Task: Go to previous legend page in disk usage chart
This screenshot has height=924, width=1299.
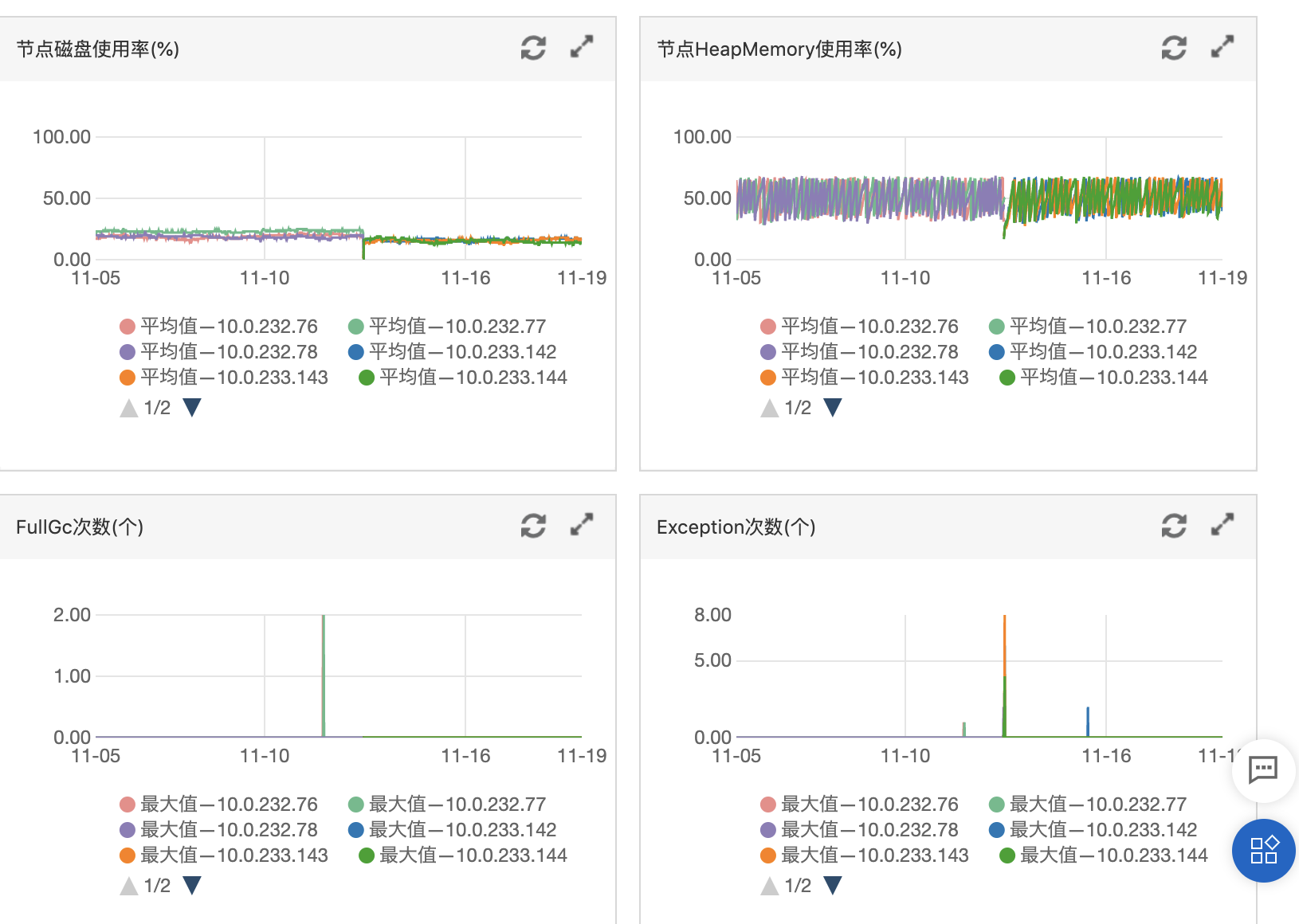Action: point(129,408)
